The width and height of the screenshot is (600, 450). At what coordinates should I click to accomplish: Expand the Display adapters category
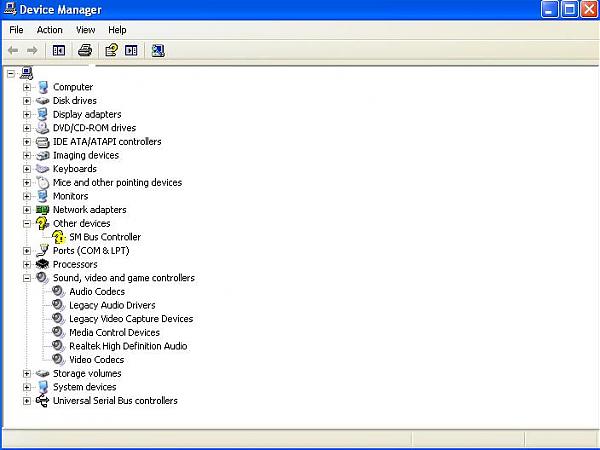pos(26,114)
